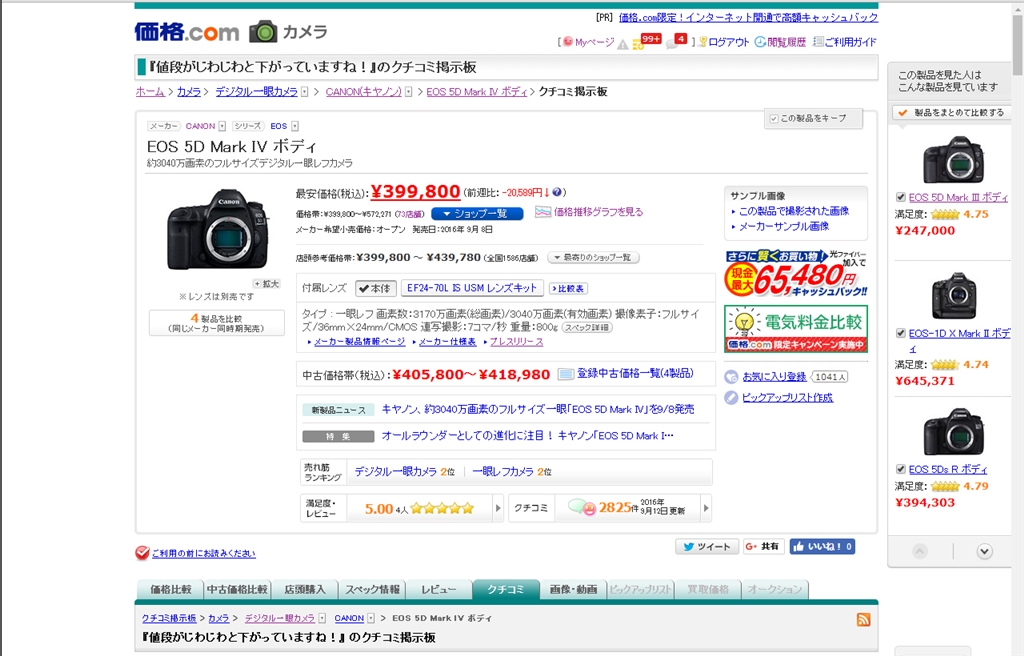Image resolution: width=1024 pixels, height=656 pixels.
Task: Switch to the レビュー tab
Action: pos(439,589)
